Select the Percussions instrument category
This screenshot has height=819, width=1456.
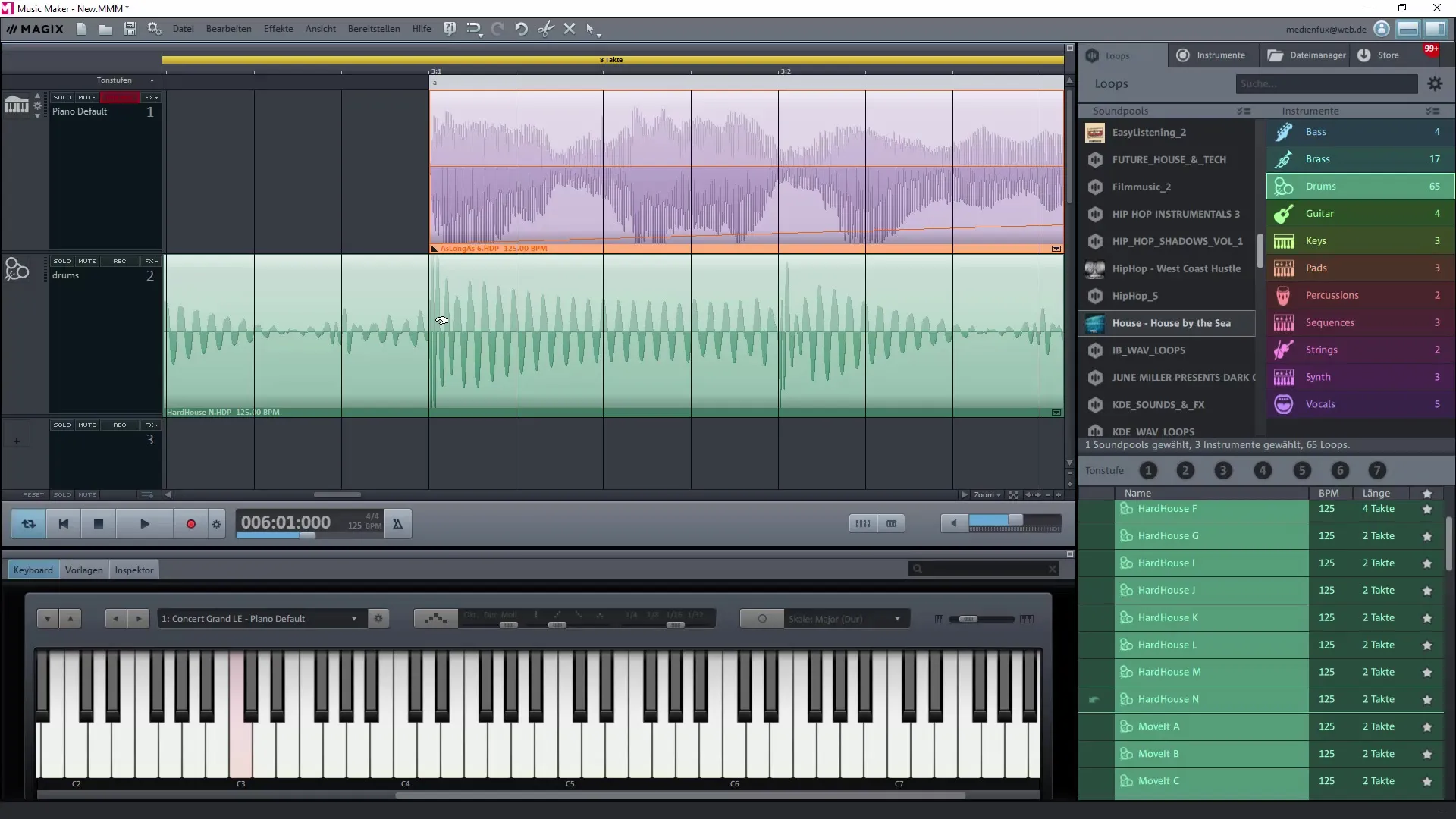(1360, 296)
